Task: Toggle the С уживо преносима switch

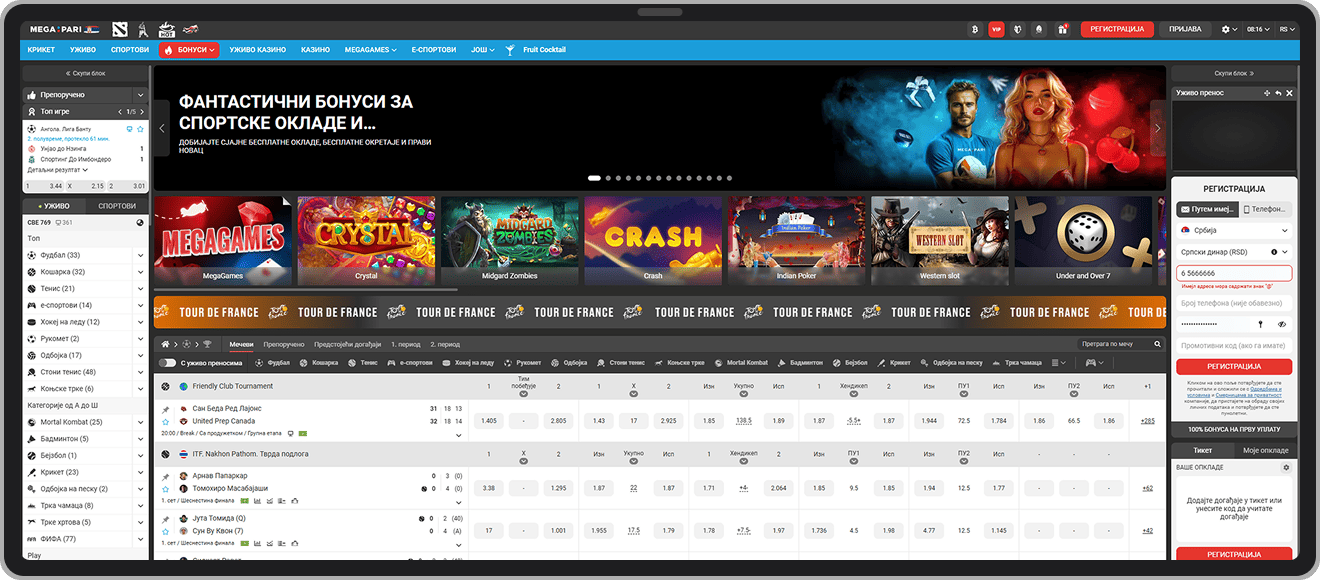Action: 167,363
